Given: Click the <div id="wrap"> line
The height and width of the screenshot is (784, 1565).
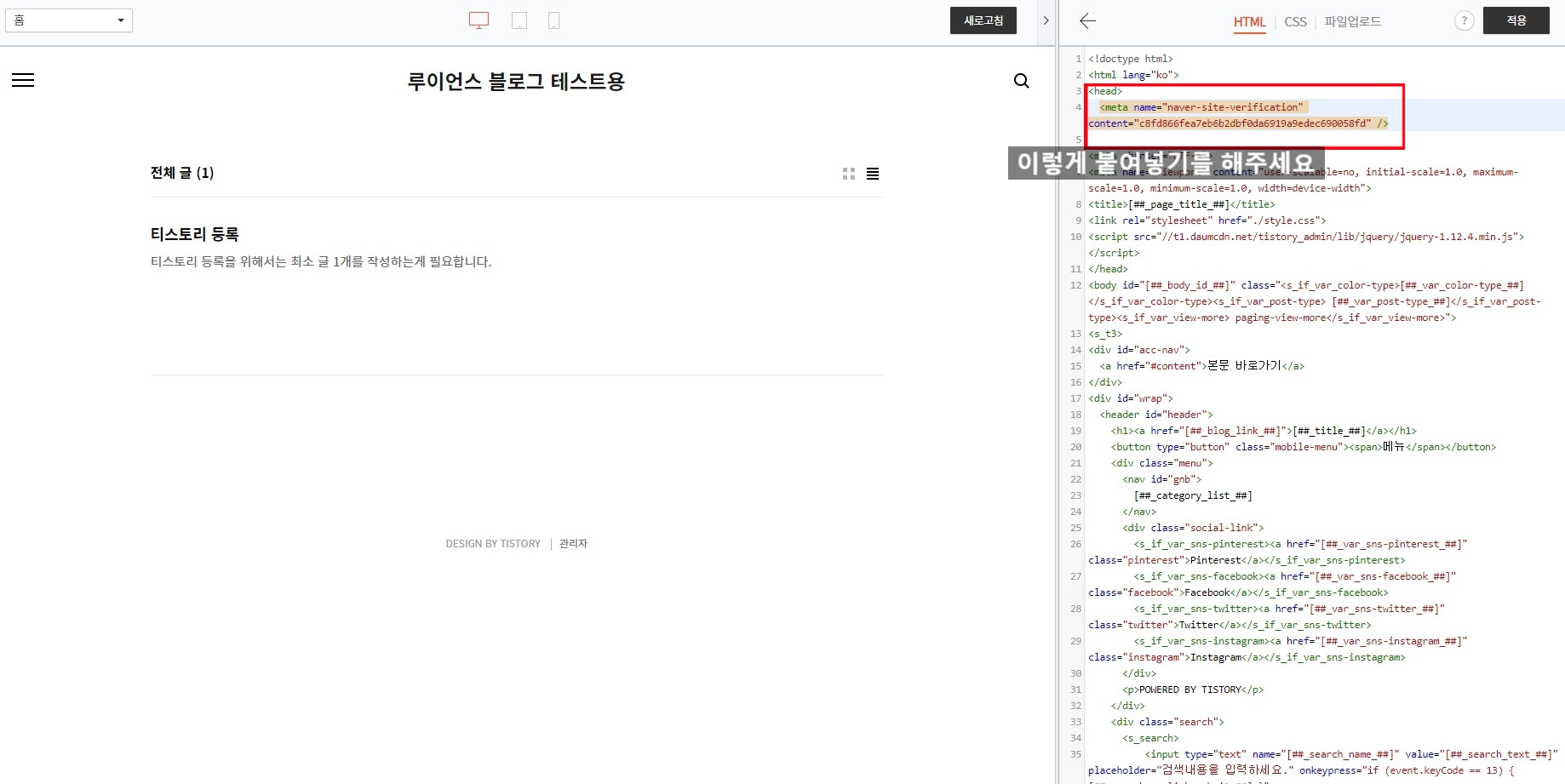Looking at the screenshot, I should click(1131, 398).
